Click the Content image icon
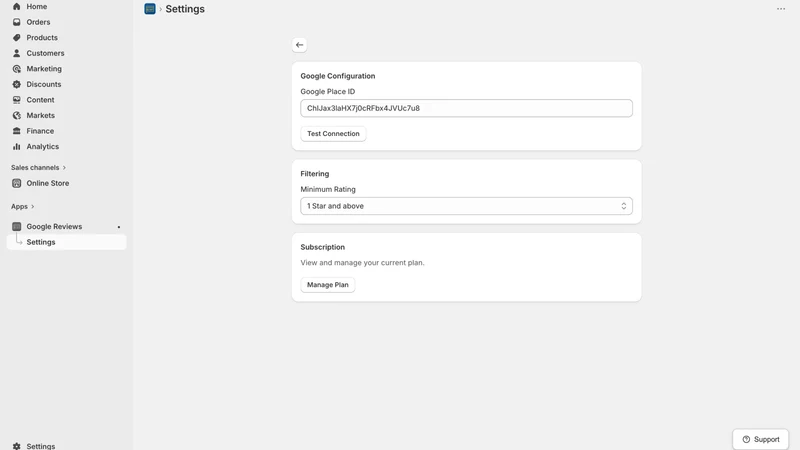800x450 pixels. 16,100
